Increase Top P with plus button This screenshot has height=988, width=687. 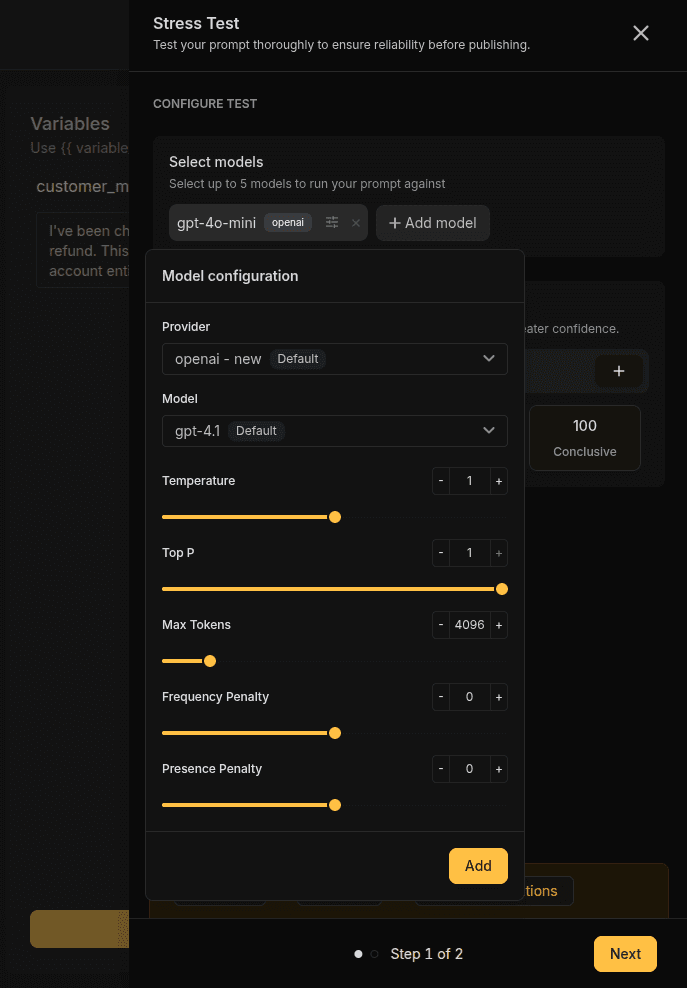click(499, 553)
